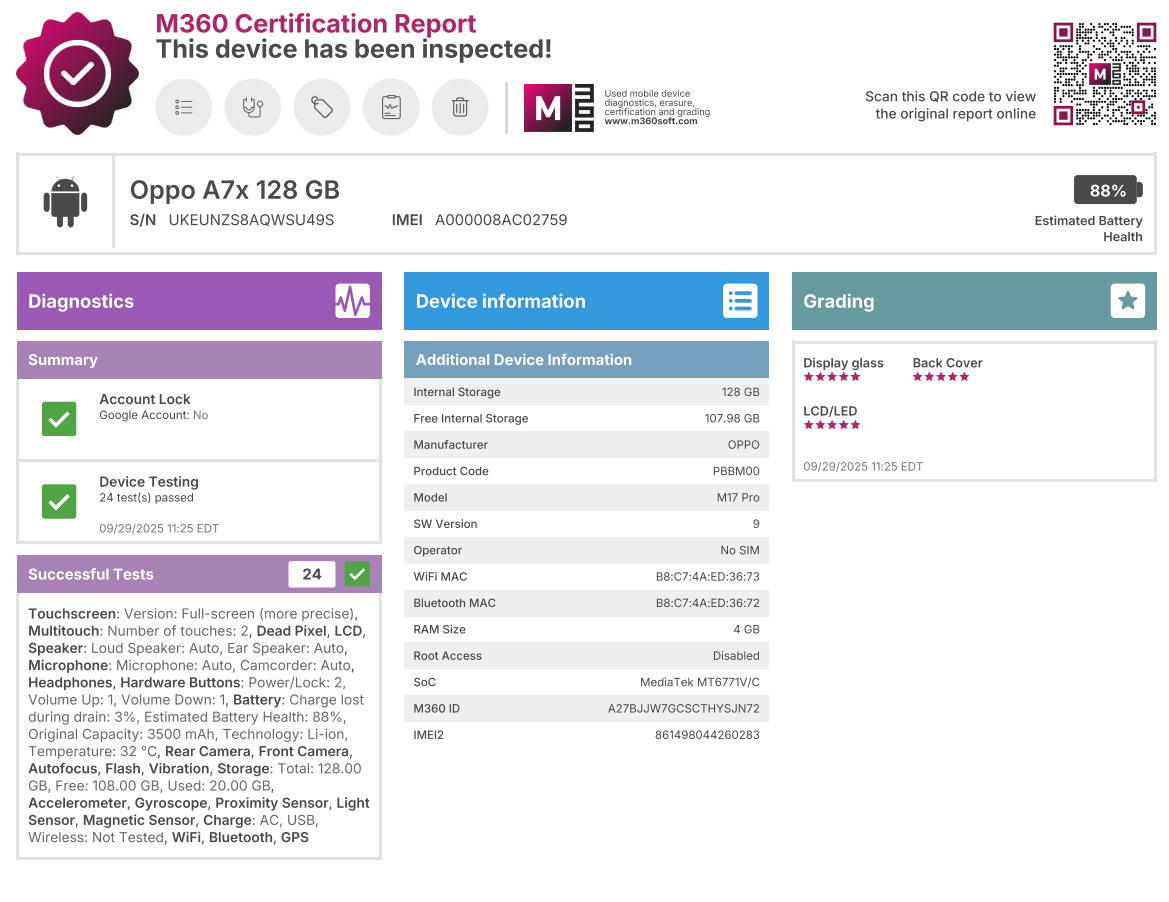Click the Successful Tests count badge 24

pos(312,574)
